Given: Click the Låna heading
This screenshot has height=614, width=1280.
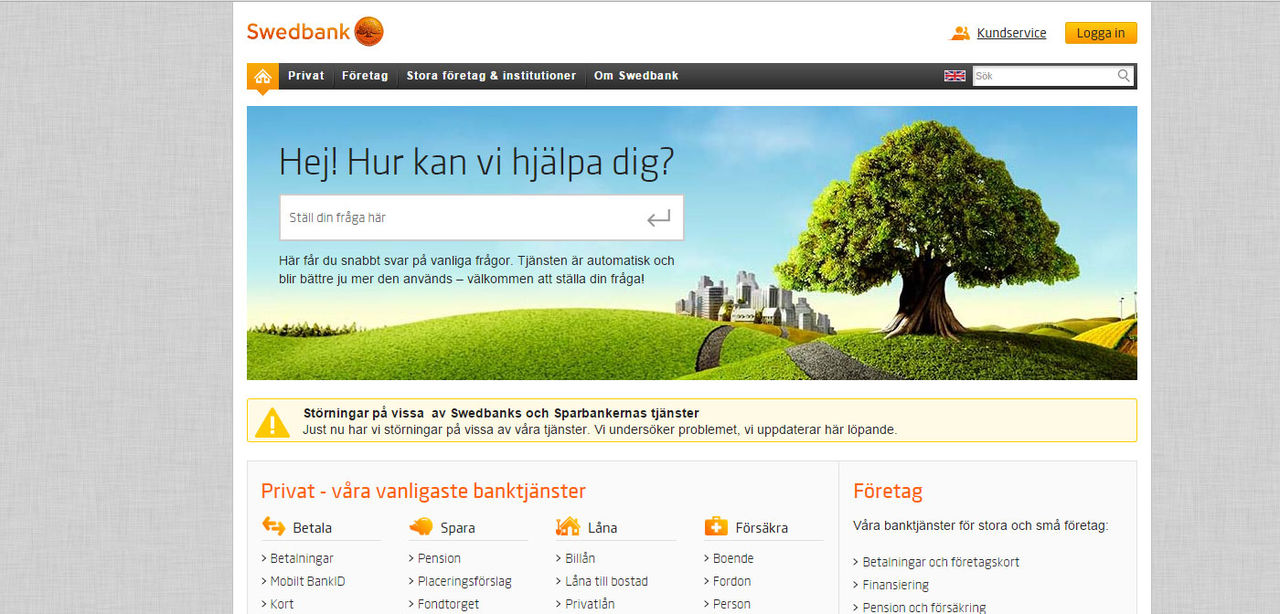Looking at the screenshot, I should (602, 527).
